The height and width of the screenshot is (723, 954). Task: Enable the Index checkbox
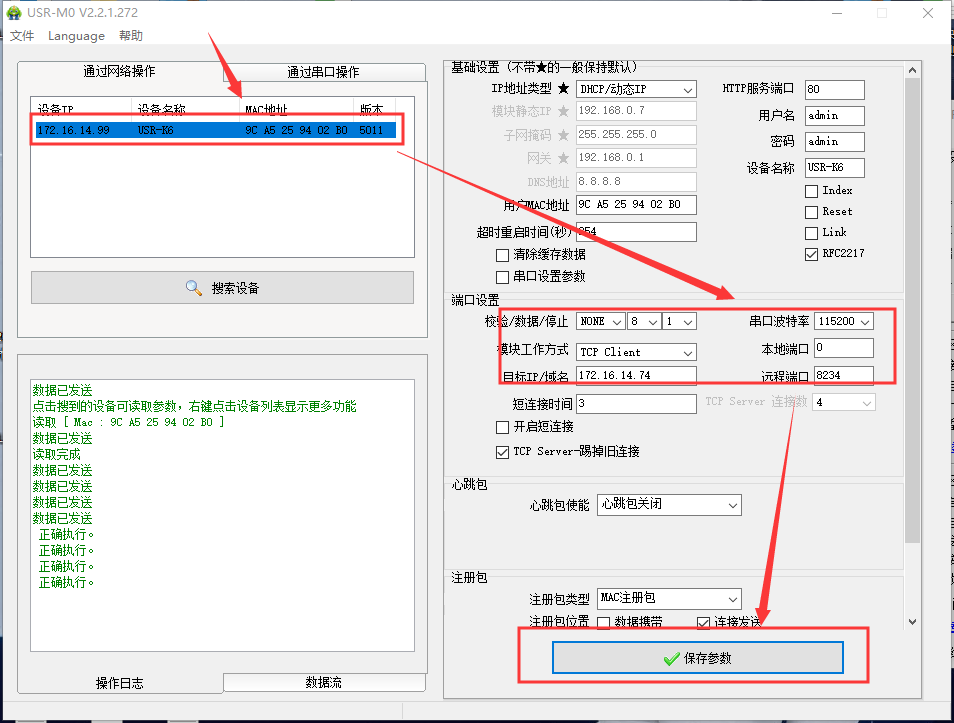tap(811, 191)
